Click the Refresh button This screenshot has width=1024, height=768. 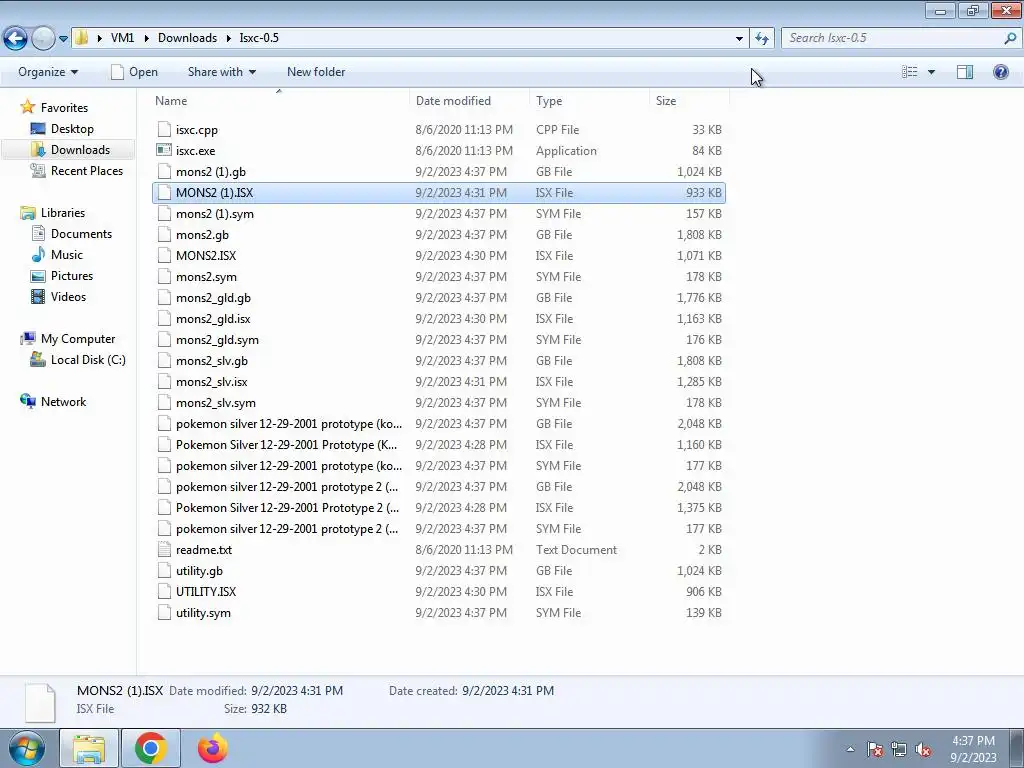[x=761, y=39]
